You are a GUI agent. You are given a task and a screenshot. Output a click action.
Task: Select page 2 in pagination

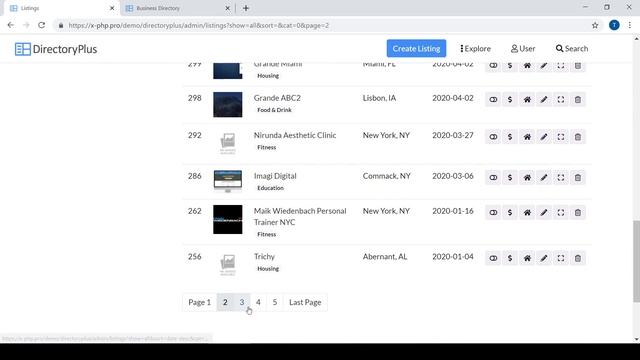(x=225, y=302)
